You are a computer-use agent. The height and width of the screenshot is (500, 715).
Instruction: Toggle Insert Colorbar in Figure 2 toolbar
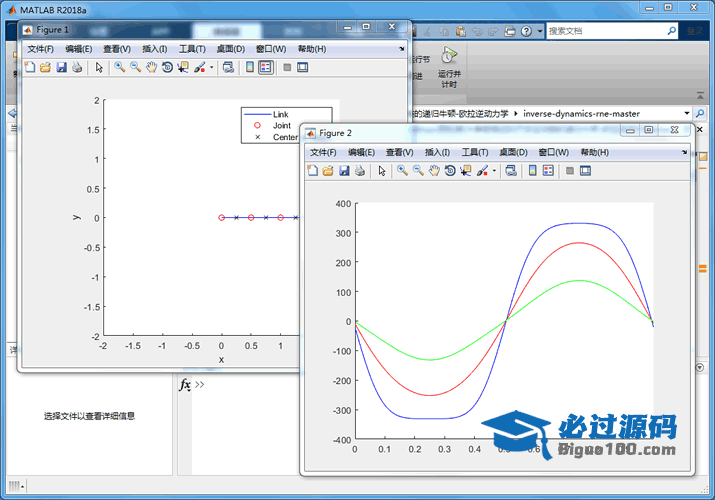(533, 171)
